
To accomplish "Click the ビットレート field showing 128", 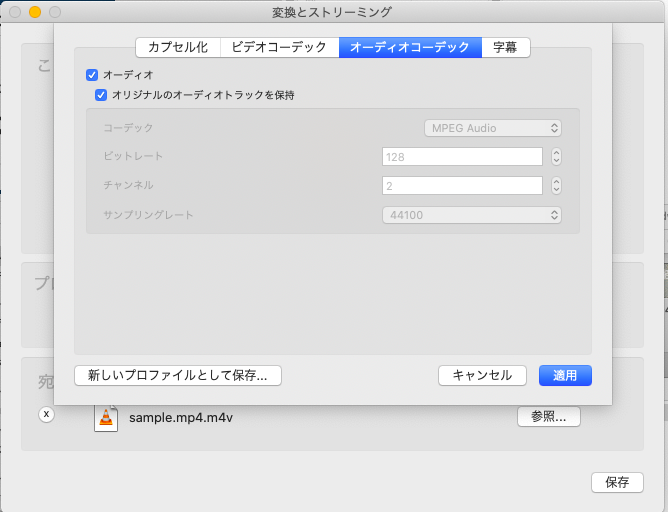I will 462,157.
